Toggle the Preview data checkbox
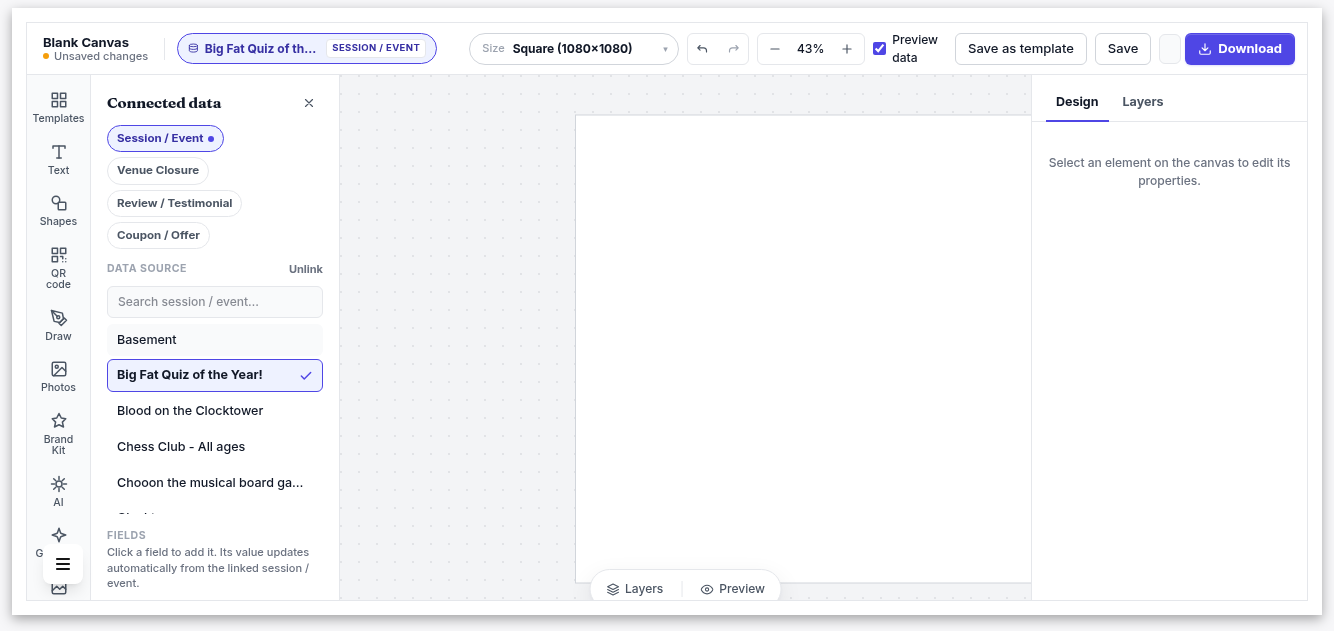The height and width of the screenshot is (631, 1334). (x=880, y=49)
